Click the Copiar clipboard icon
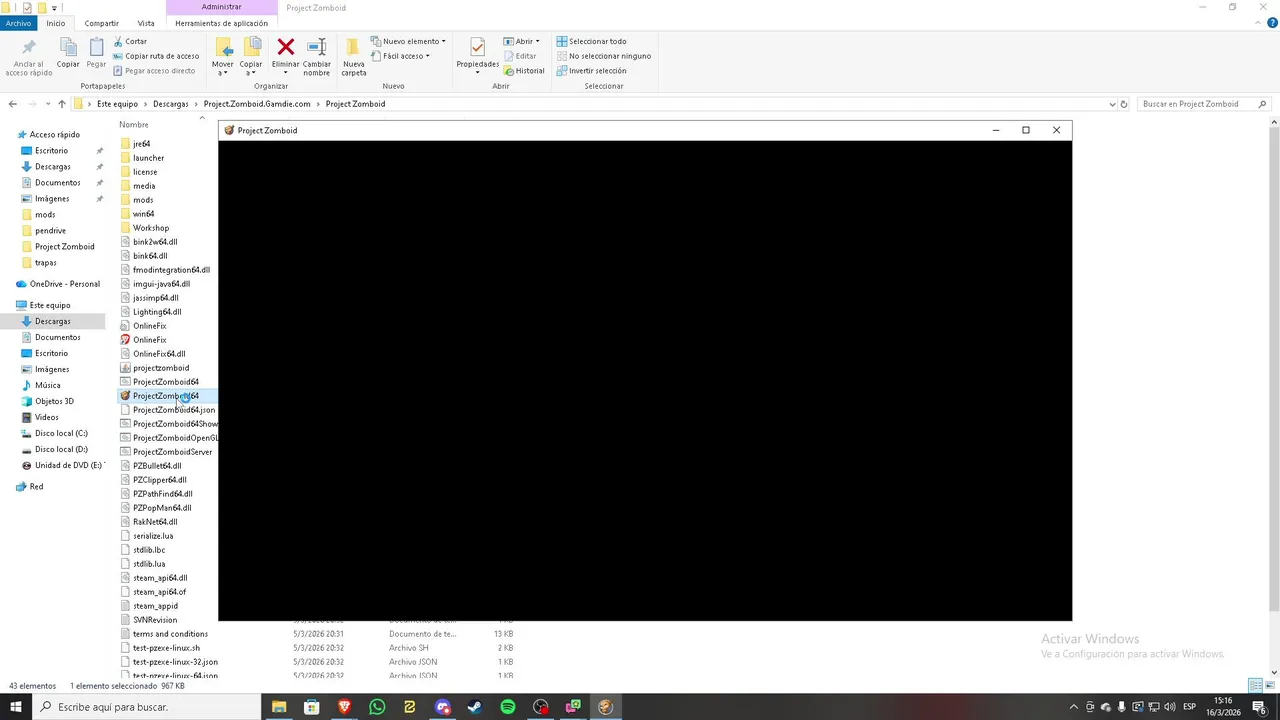 [68, 47]
